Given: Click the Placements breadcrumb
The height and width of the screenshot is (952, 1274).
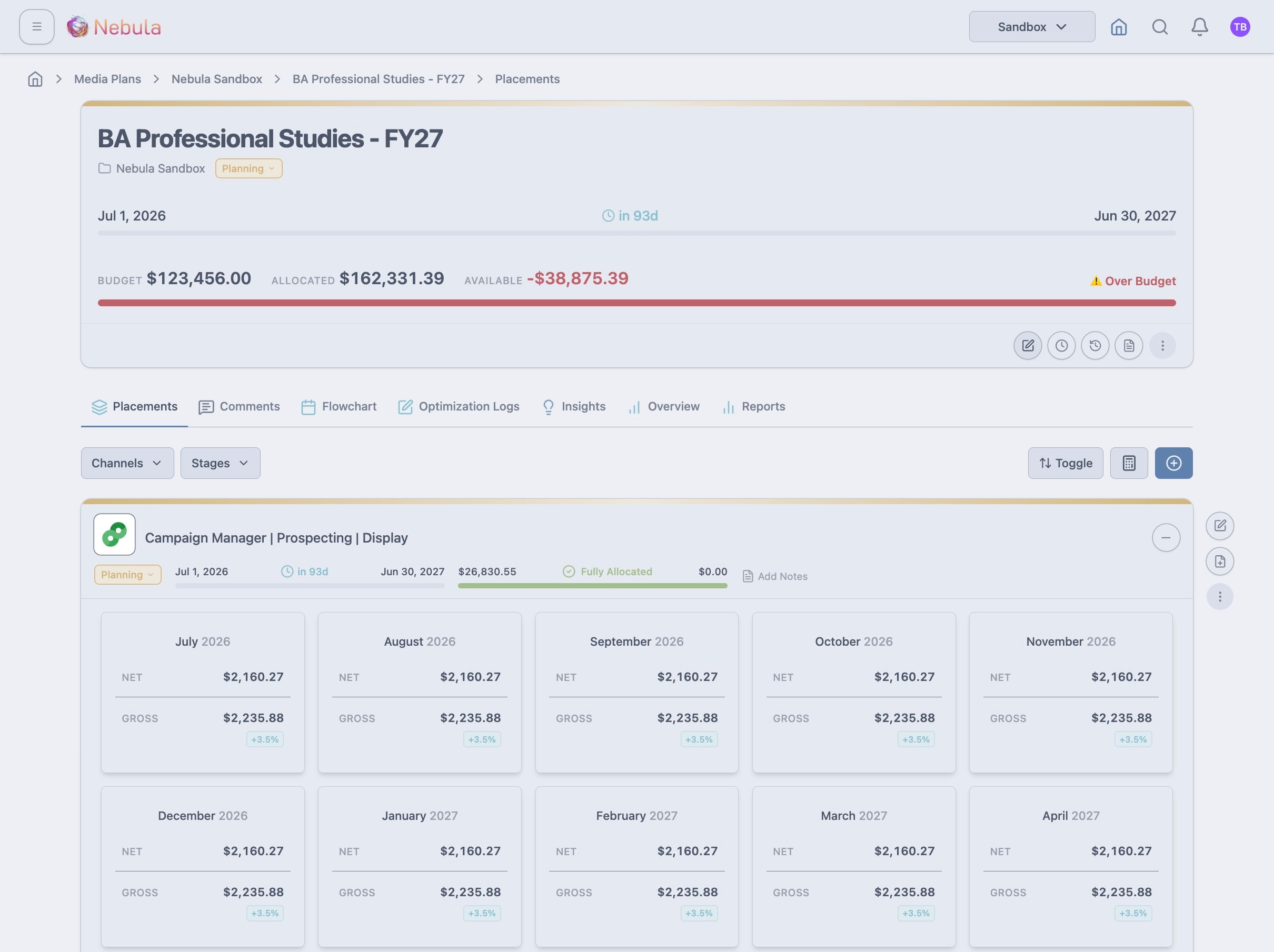Looking at the screenshot, I should point(527,79).
